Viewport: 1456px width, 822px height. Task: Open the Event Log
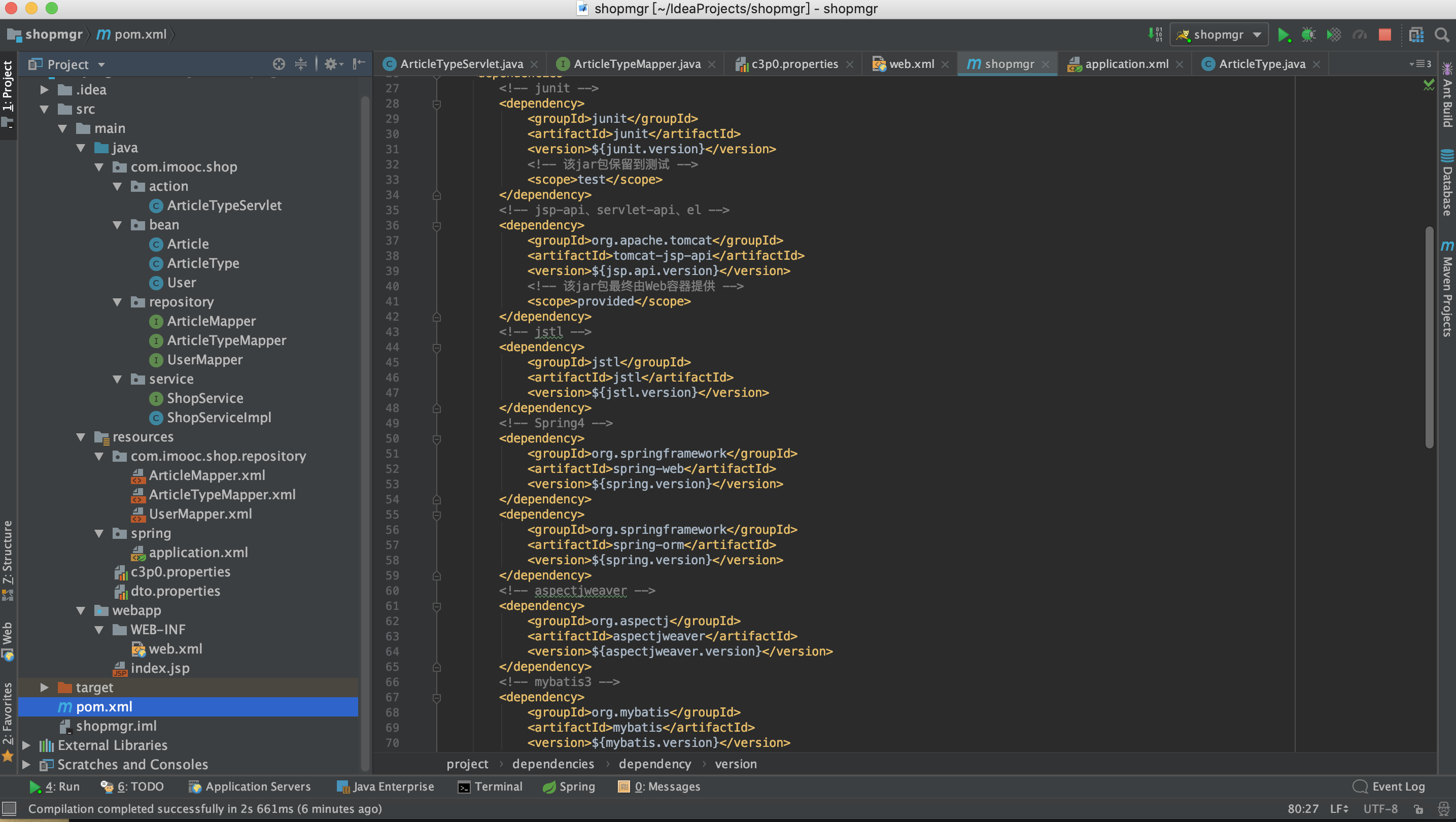pos(1389,786)
